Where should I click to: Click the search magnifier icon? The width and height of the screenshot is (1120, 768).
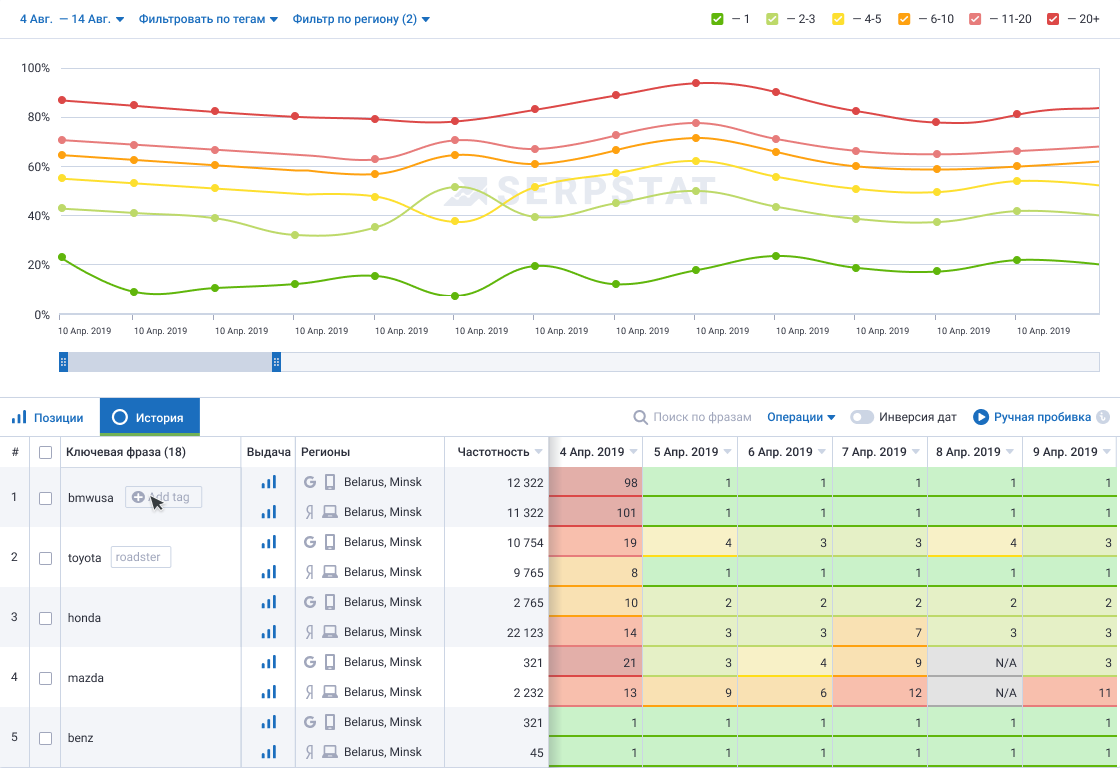[x=641, y=417]
